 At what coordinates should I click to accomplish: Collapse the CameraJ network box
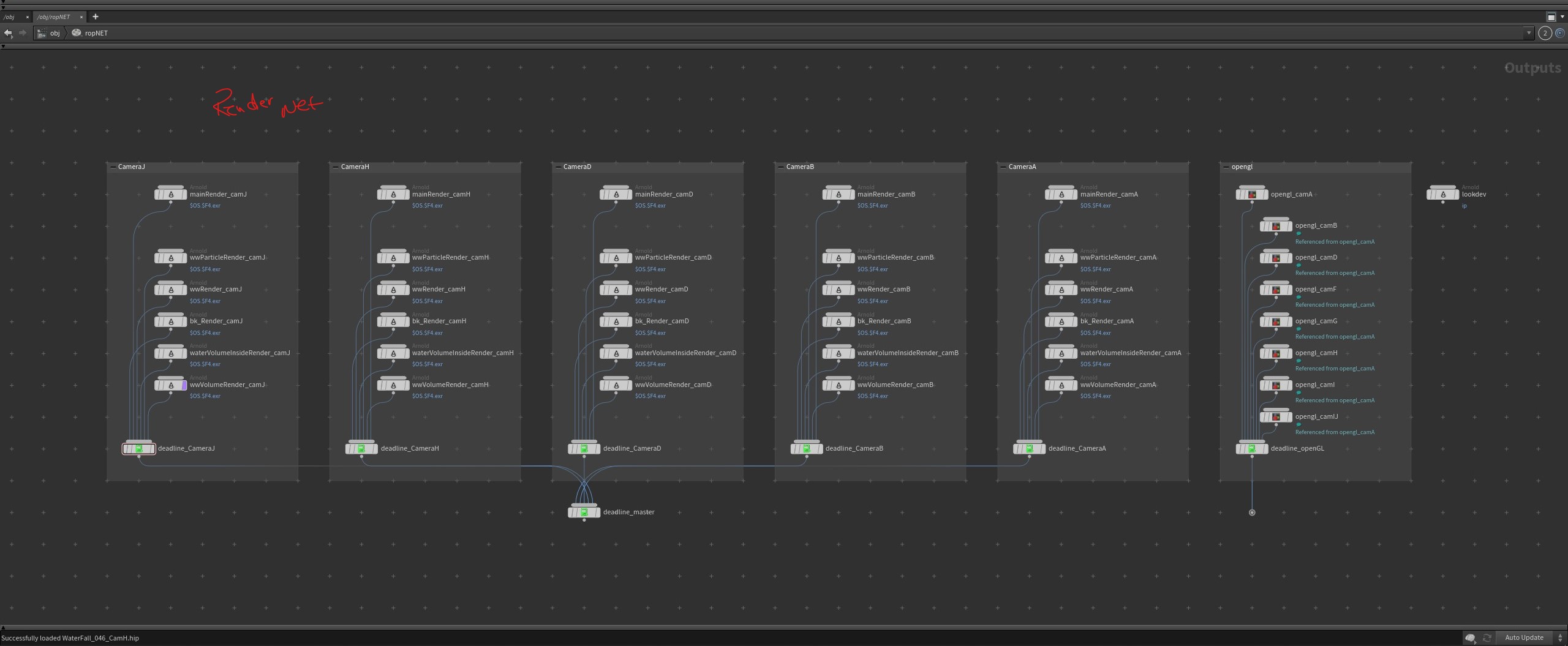pyautogui.click(x=113, y=167)
